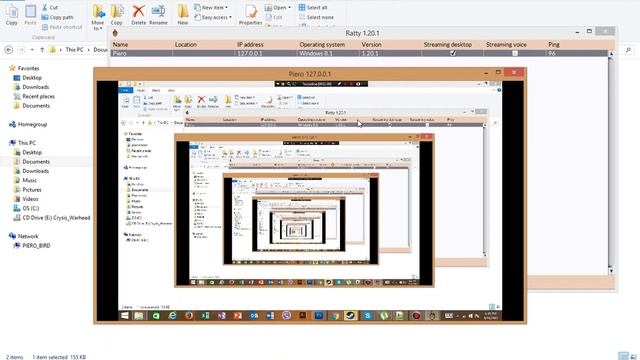640x360 pixels.
Task: Select the Piero client row in Ratty
Action: pyautogui.click(x=359, y=53)
